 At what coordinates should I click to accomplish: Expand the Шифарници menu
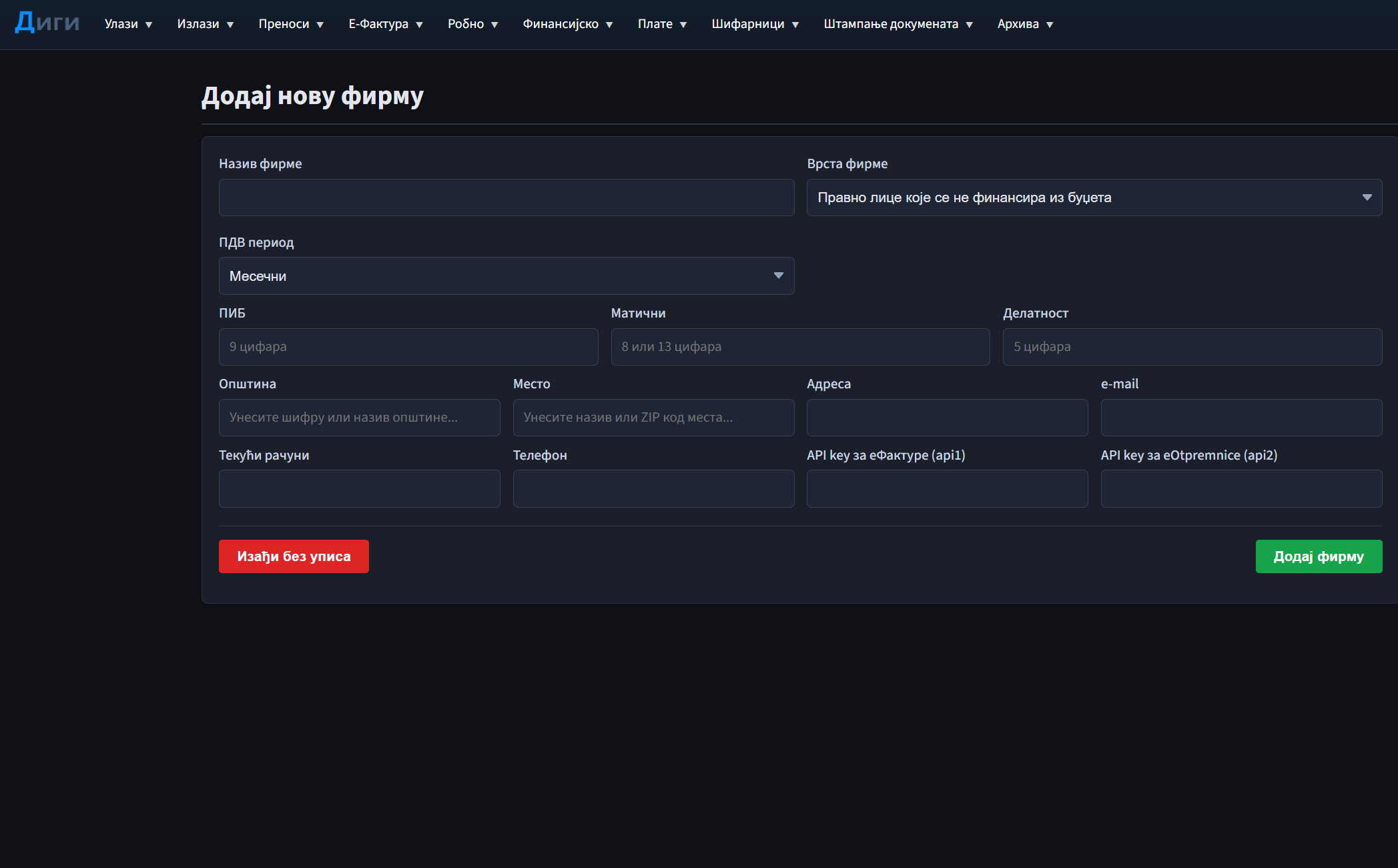coord(755,24)
